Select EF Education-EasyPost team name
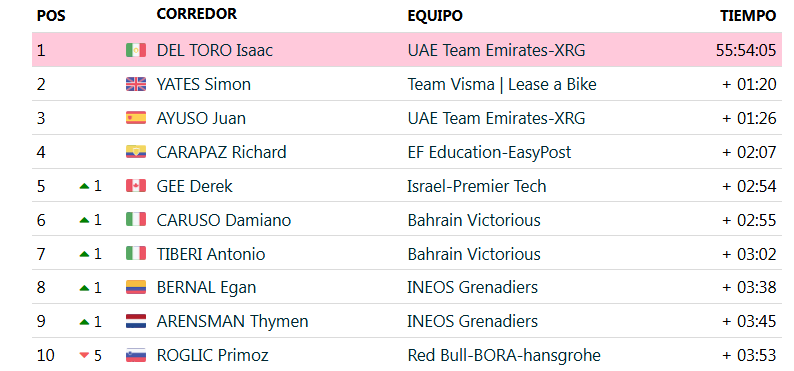Image resolution: width=794 pixels, height=371 pixels. [x=489, y=152]
